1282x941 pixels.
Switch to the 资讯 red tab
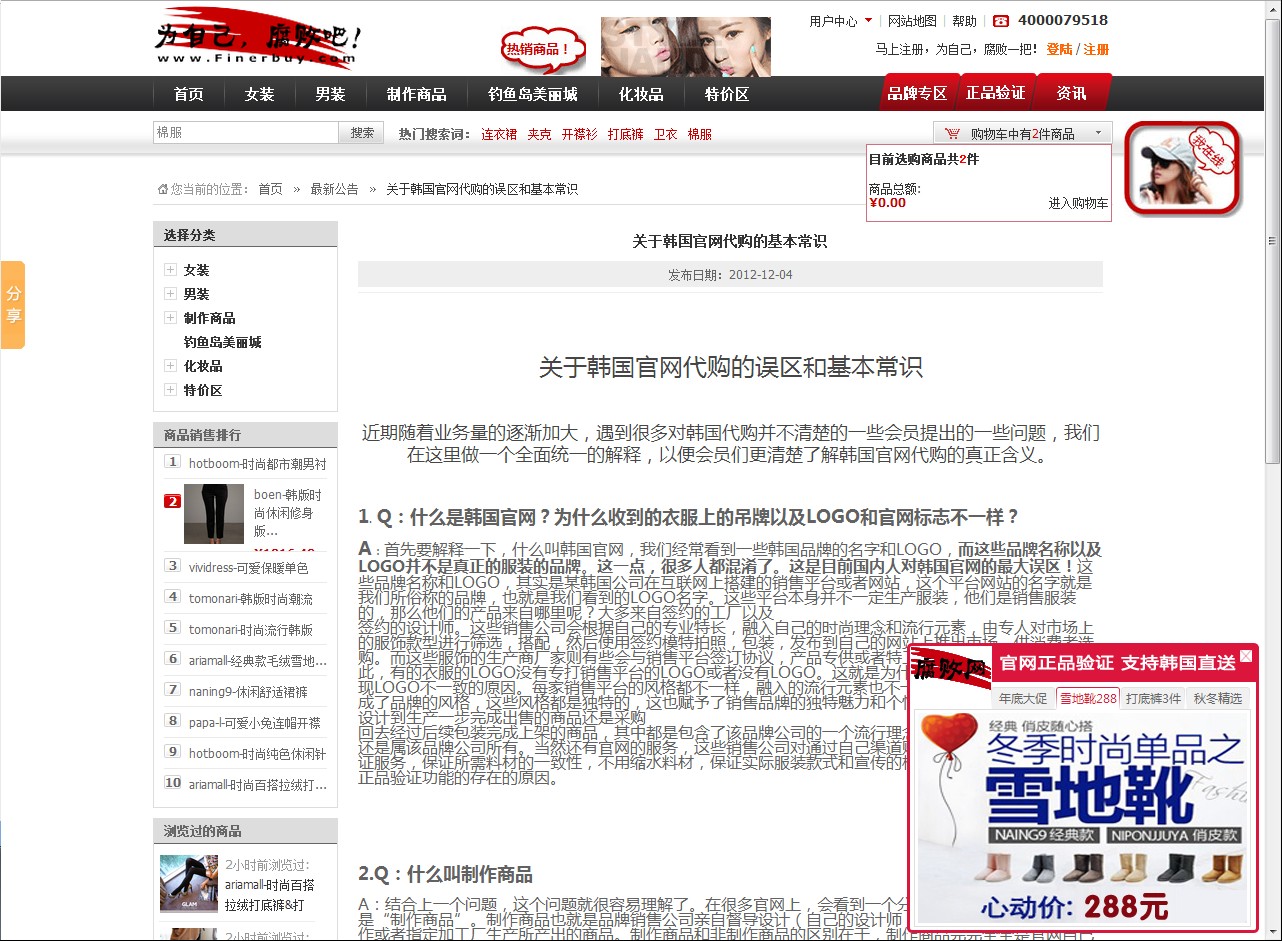1071,93
